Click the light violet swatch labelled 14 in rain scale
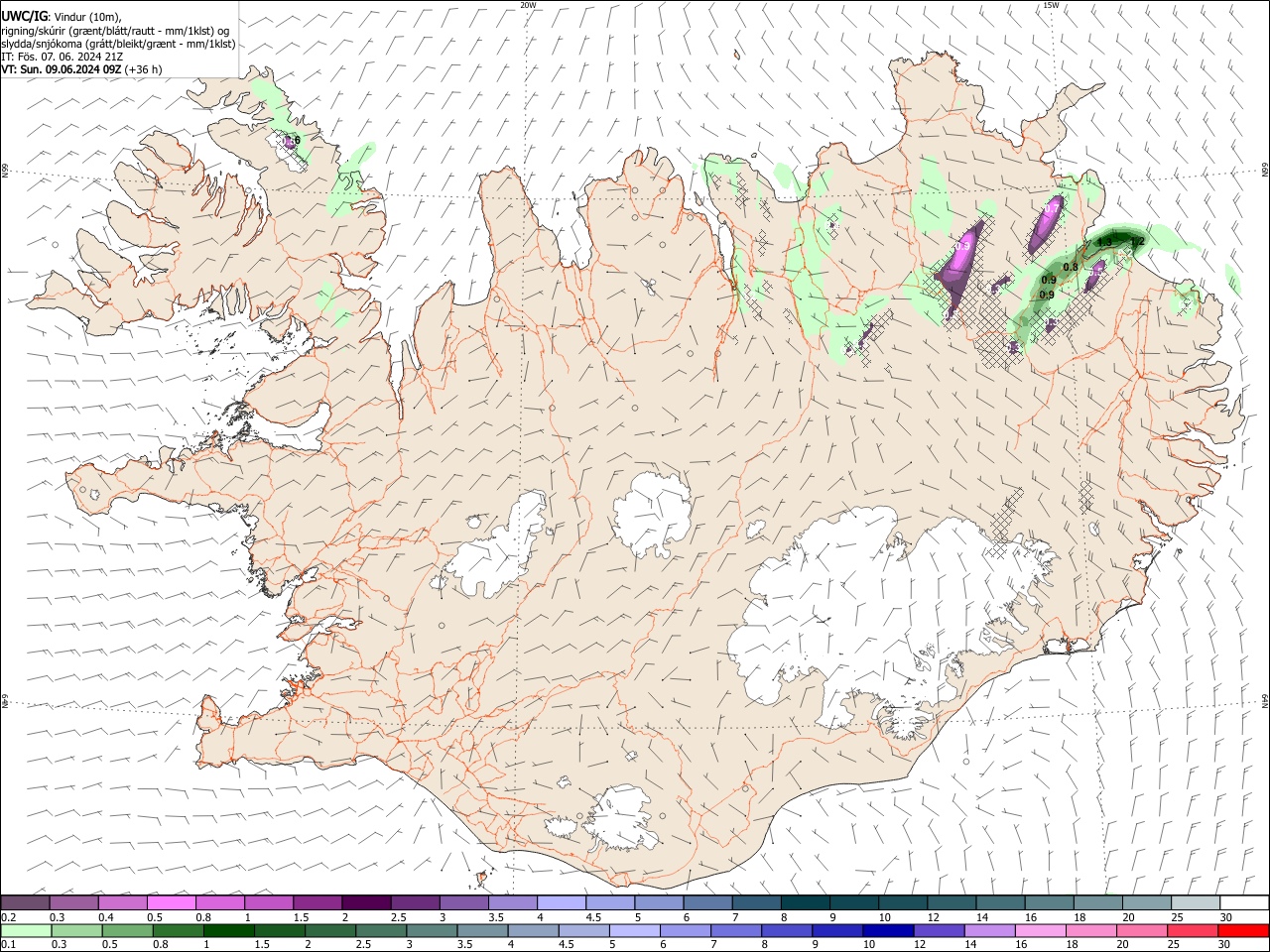1270x952 pixels. 990,931
